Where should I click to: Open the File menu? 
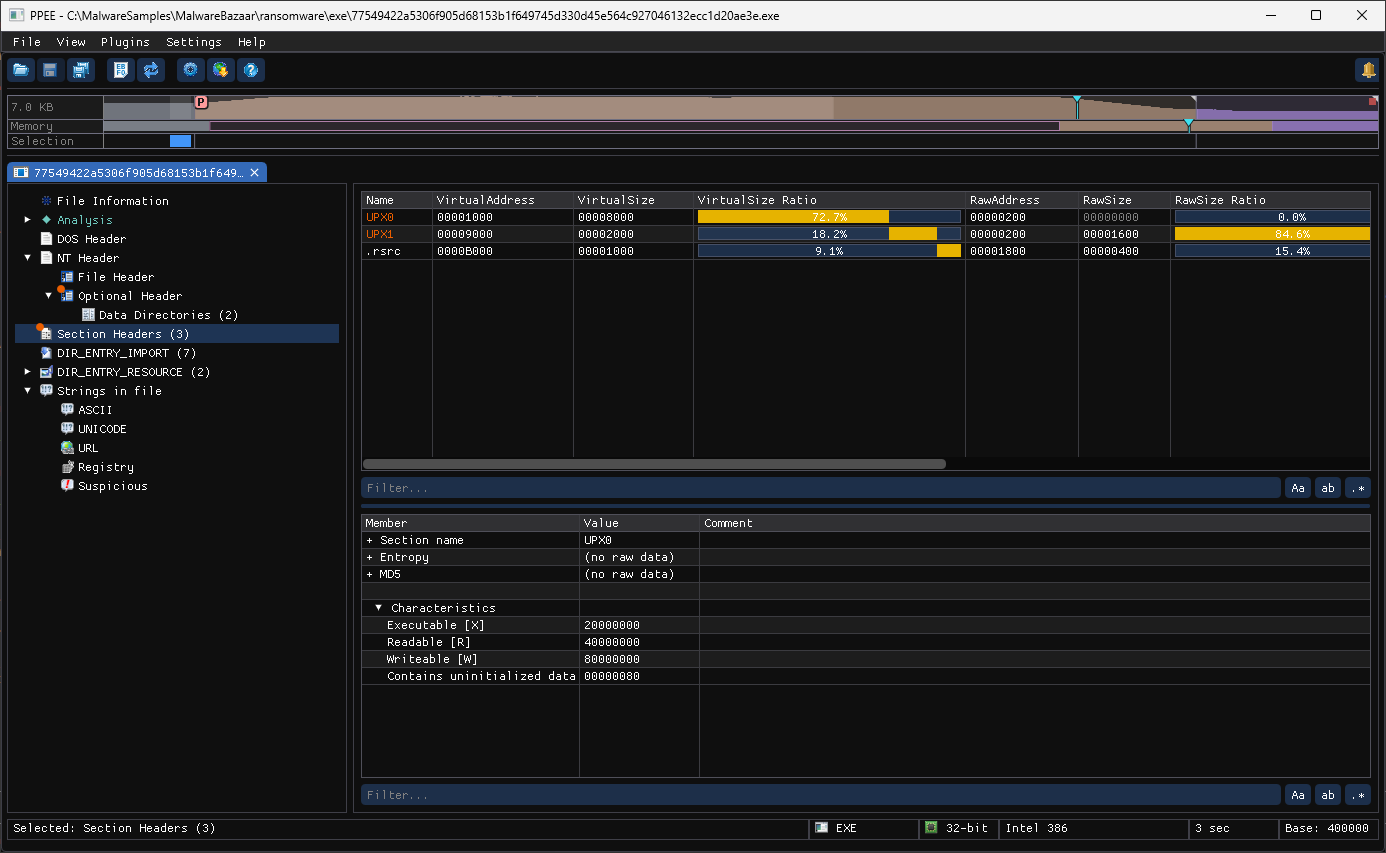coord(27,42)
